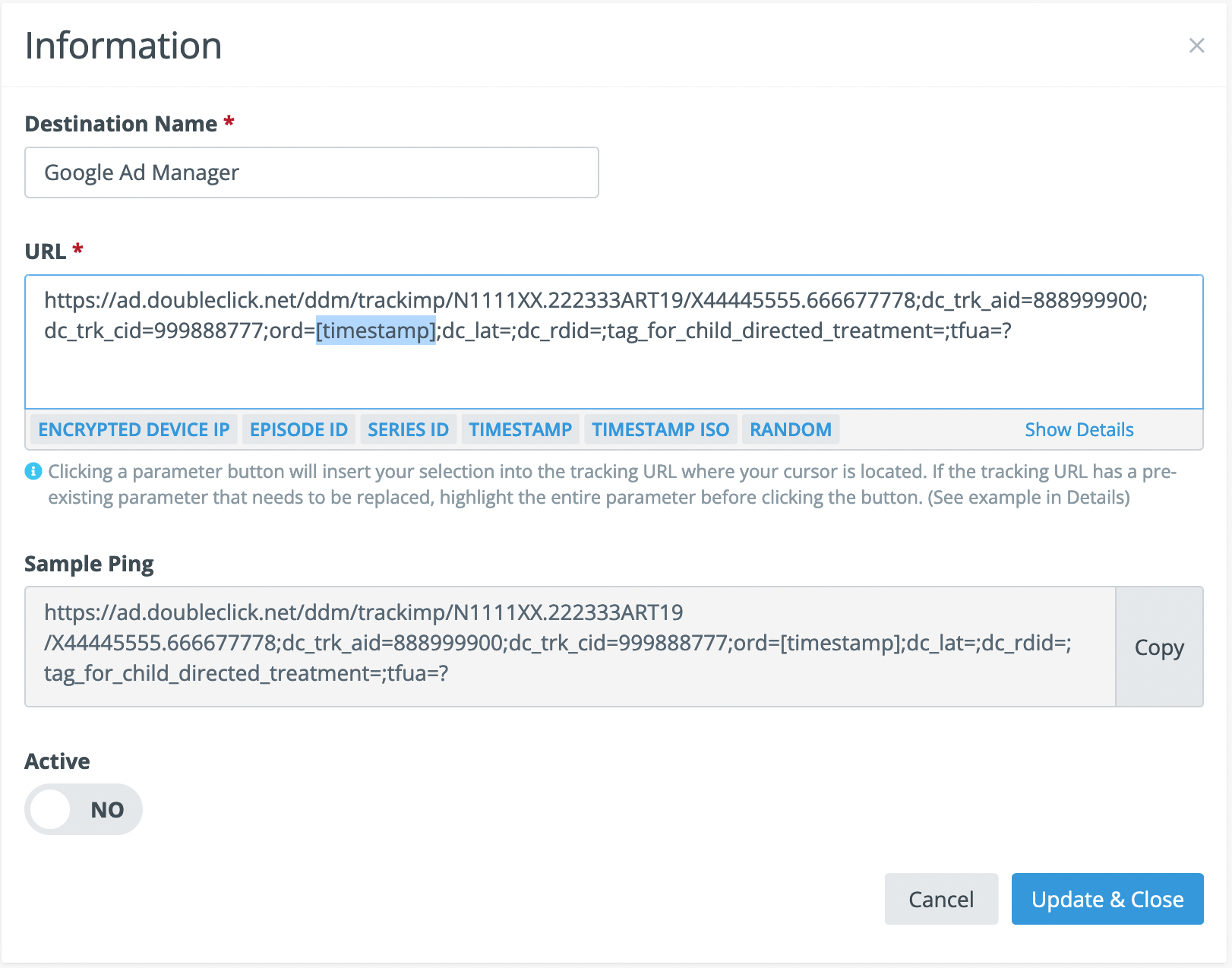Click Update & Close button
1232x968 pixels.
click(x=1107, y=899)
